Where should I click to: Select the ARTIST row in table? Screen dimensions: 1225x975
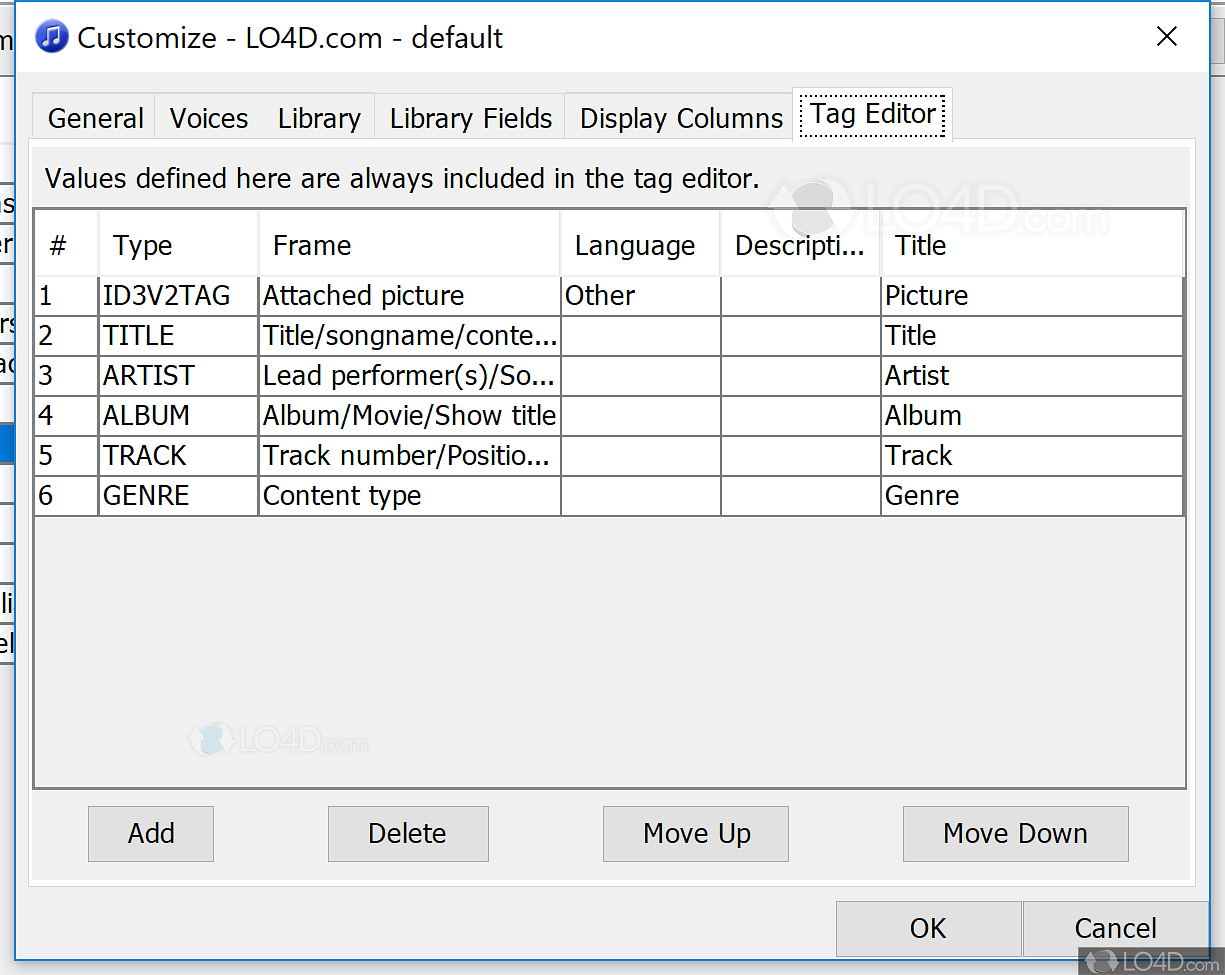tap(149, 376)
